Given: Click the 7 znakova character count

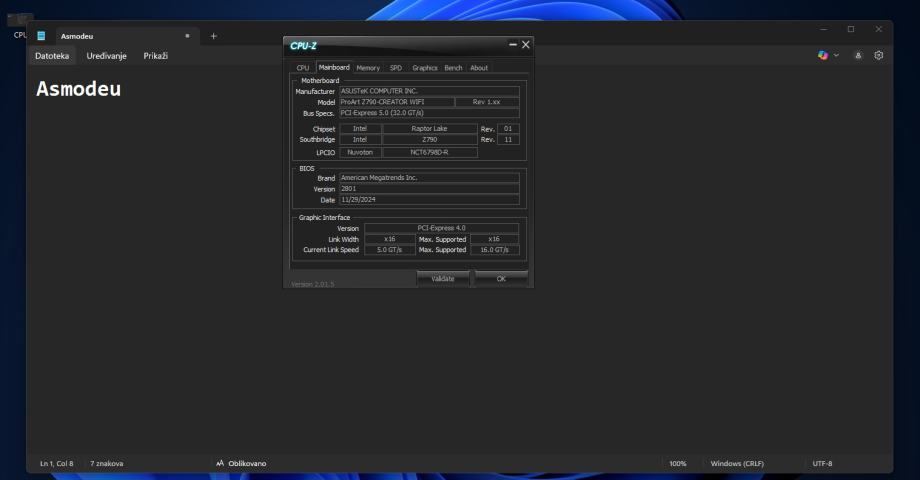Looking at the screenshot, I should click(x=107, y=464).
